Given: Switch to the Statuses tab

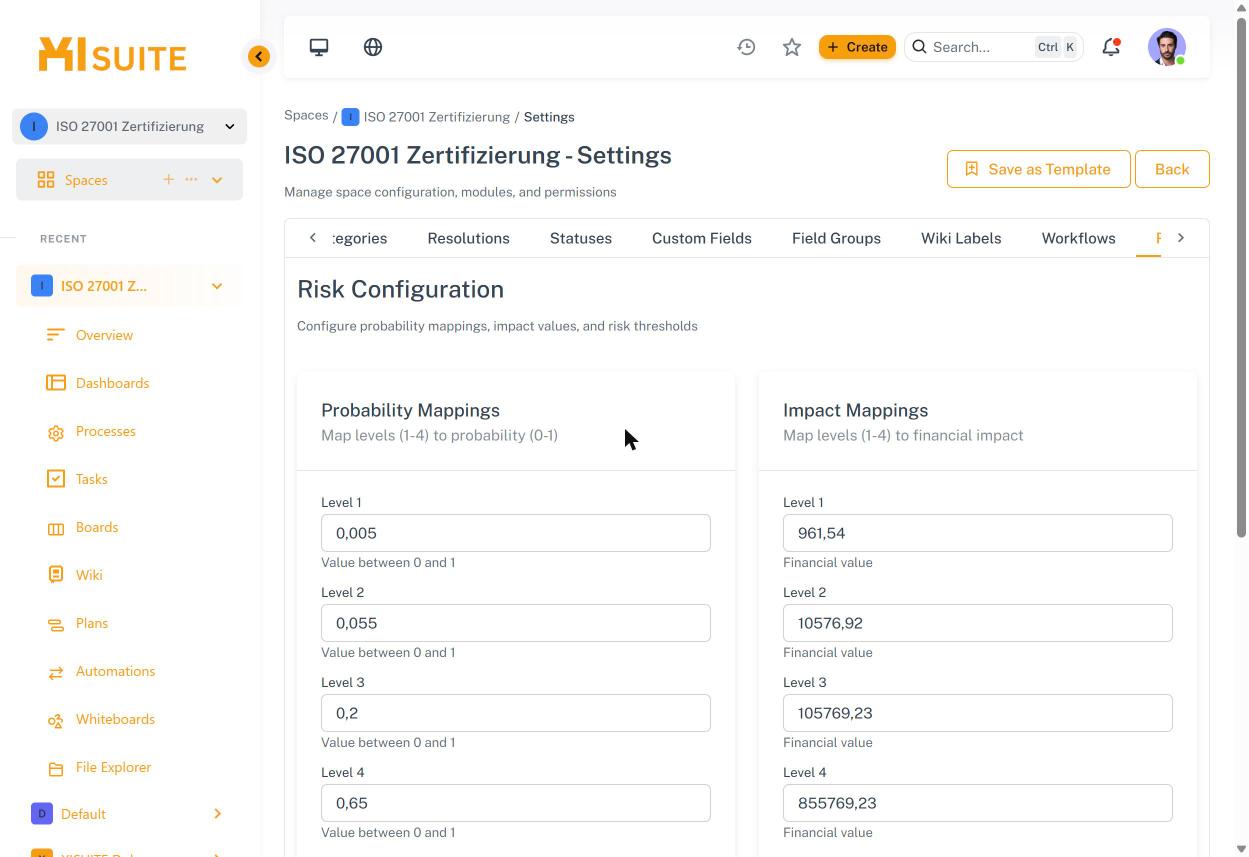Looking at the screenshot, I should (581, 238).
